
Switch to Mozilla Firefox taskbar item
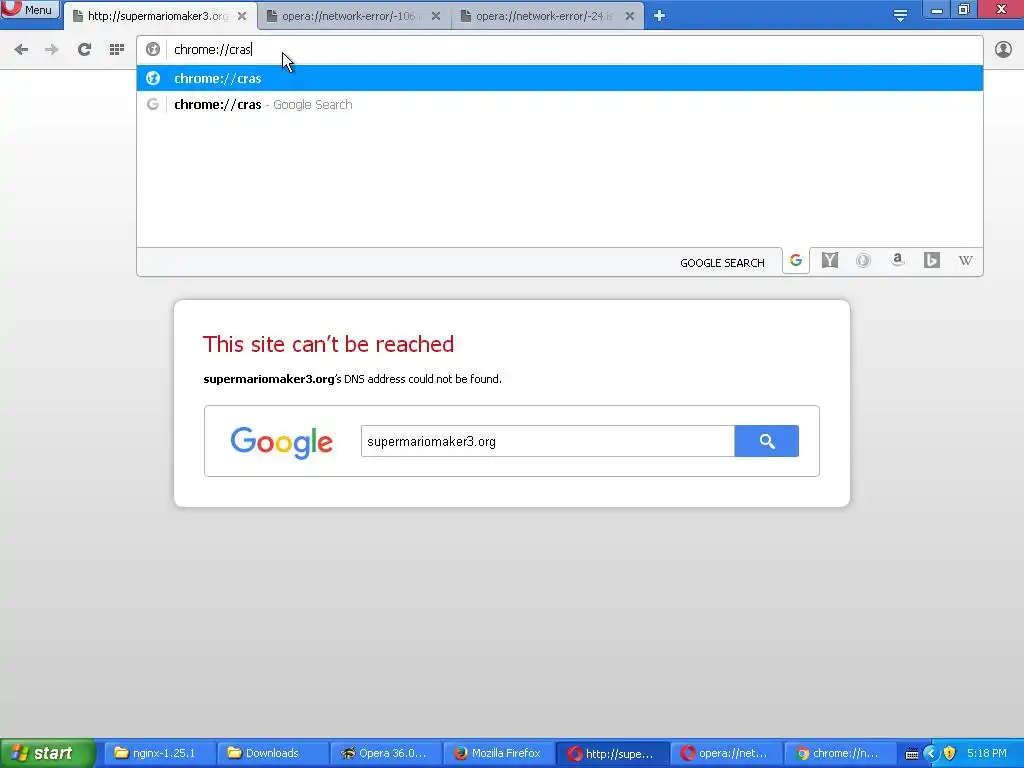click(499, 753)
